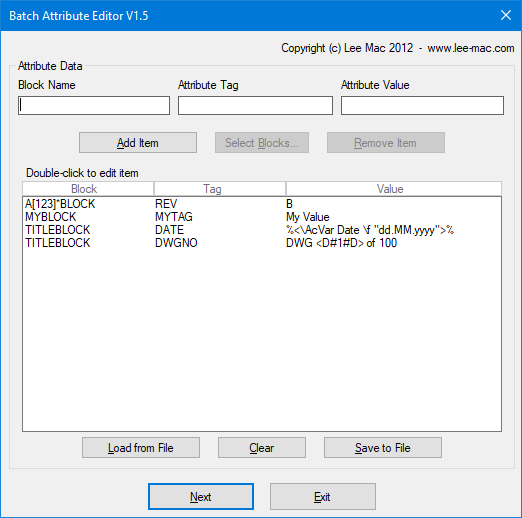The image size is (522, 518).
Task: Click the Exit button
Action: 323,497
